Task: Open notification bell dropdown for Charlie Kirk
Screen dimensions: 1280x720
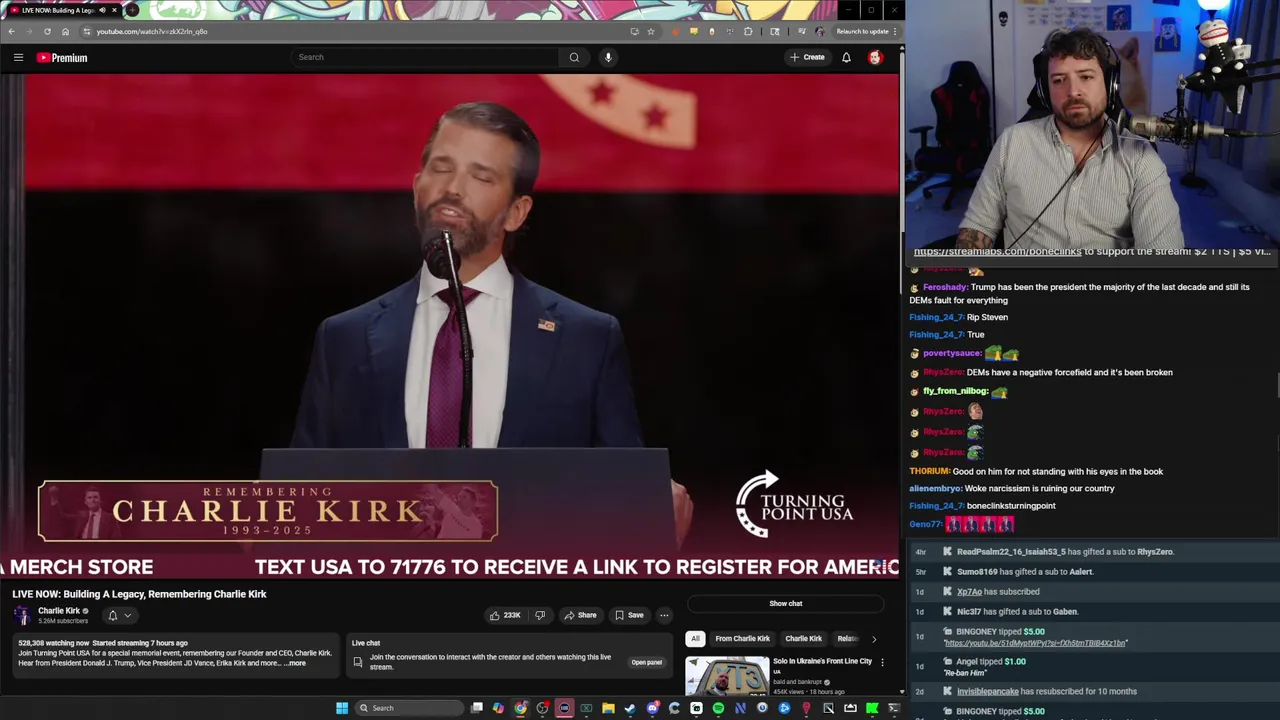Action: coord(118,615)
